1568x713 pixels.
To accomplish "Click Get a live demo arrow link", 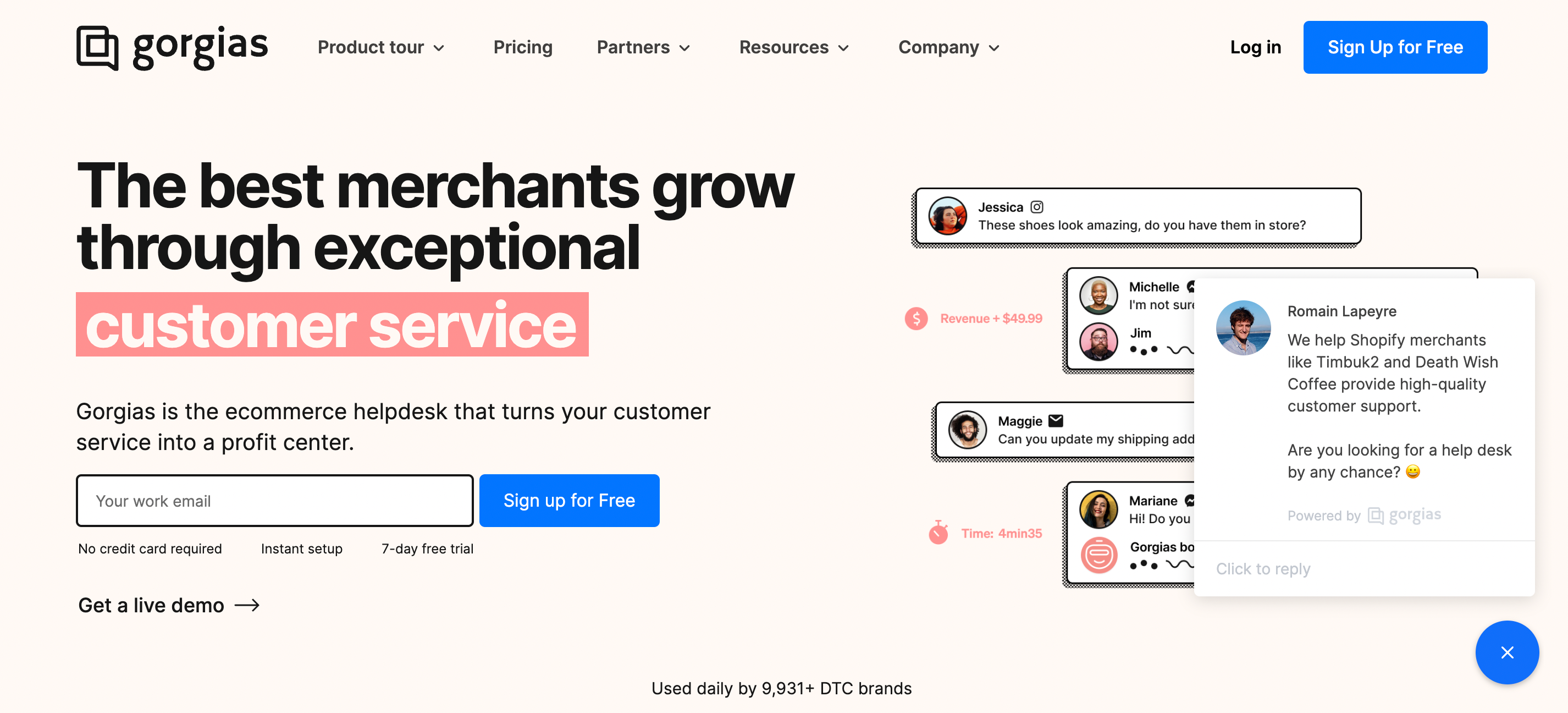I will point(170,604).
